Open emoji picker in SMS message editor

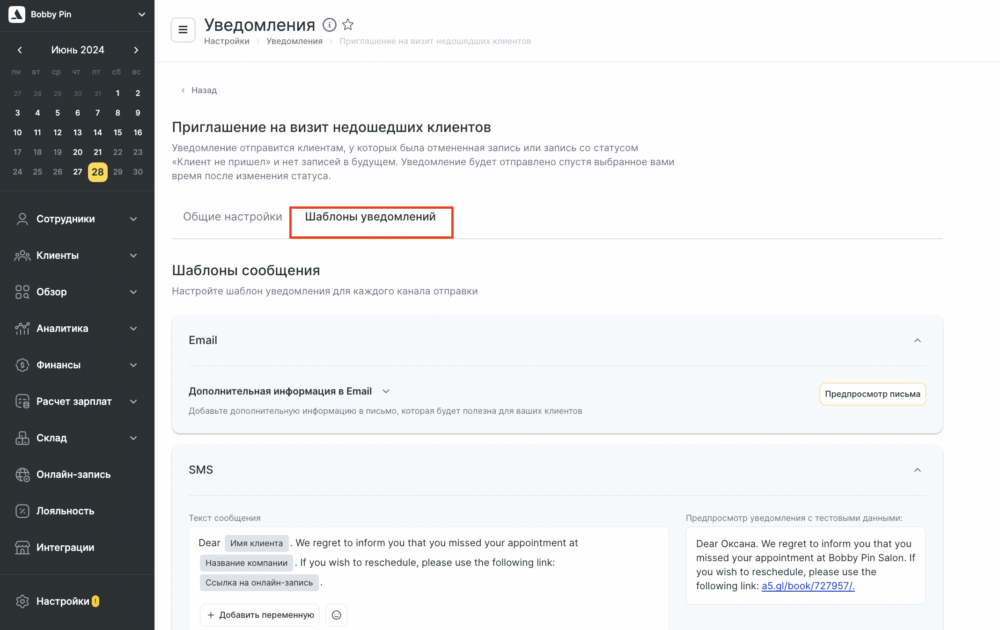pos(336,615)
